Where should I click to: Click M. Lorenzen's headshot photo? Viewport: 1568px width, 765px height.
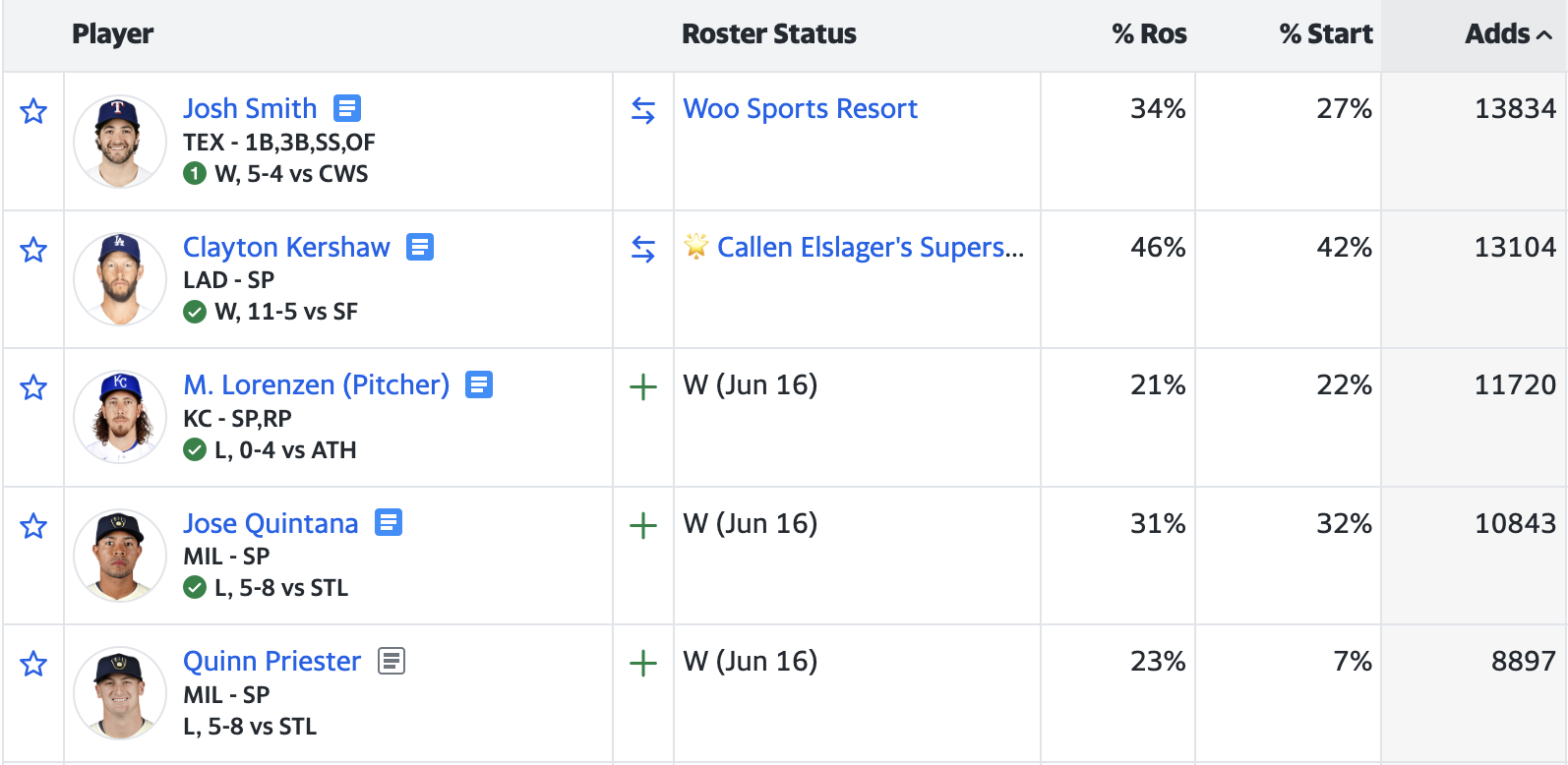pos(120,417)
